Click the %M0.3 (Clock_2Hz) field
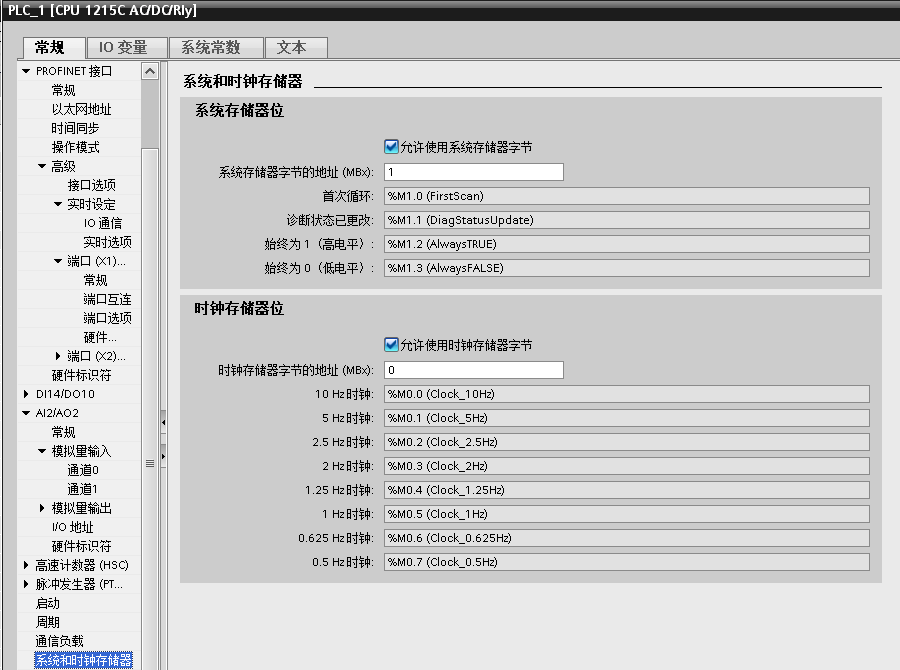900x670 pixels. coord(627,466)
